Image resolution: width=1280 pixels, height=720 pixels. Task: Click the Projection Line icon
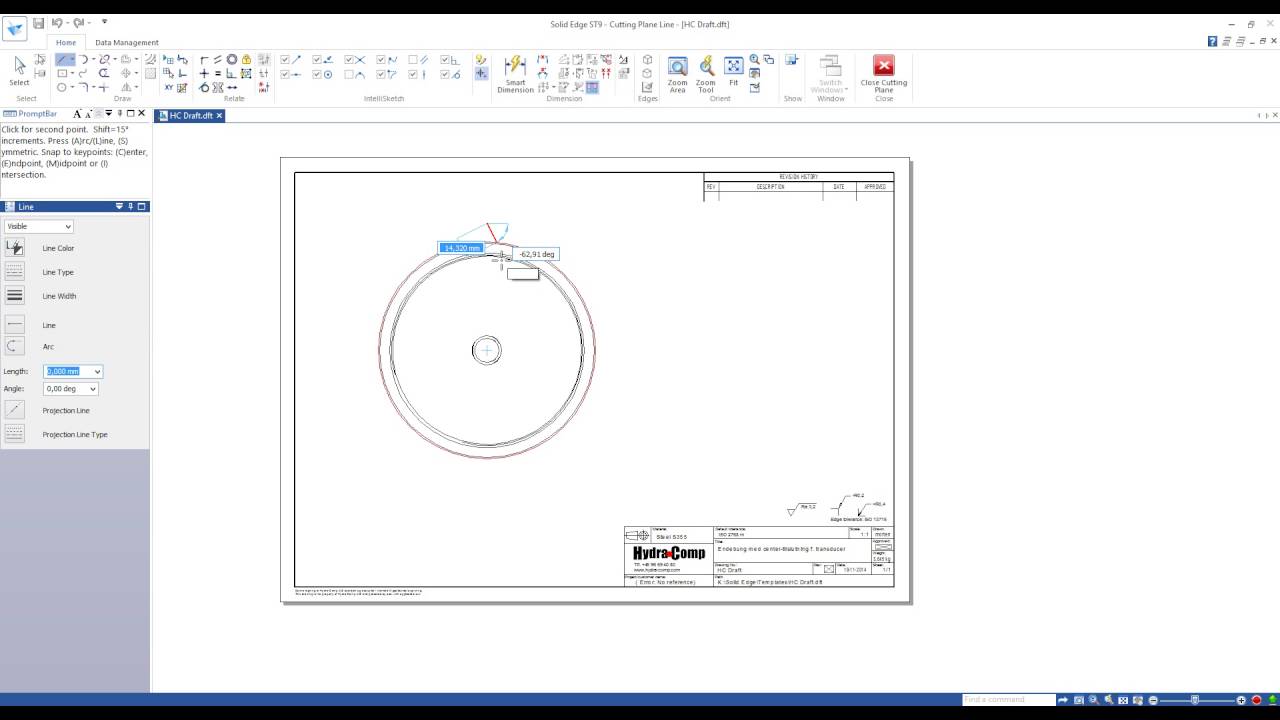tap(14, 410)
